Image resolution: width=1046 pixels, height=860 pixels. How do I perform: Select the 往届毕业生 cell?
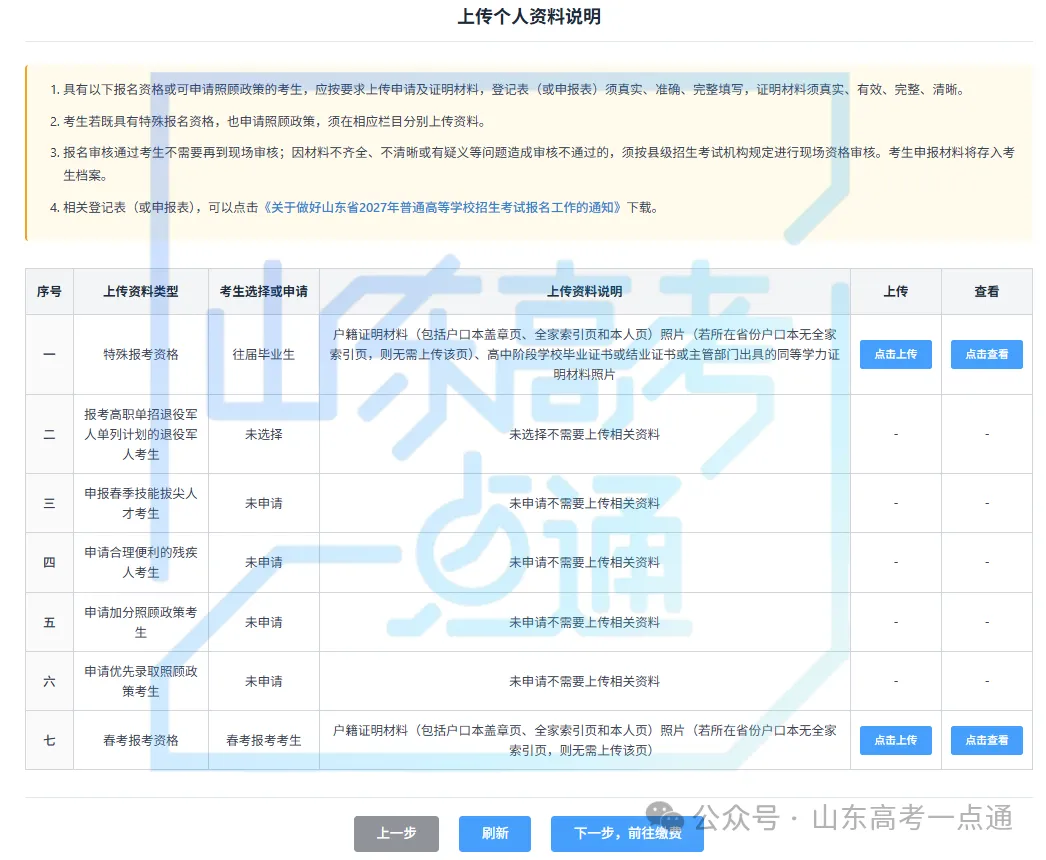point(264,354)
